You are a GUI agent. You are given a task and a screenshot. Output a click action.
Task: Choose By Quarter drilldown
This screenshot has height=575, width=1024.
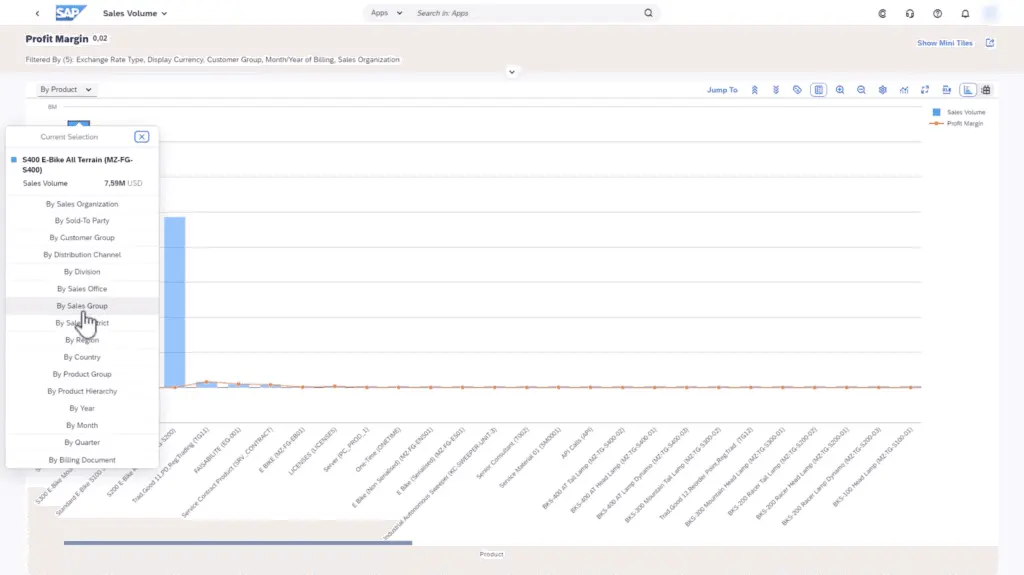point(82,442)
